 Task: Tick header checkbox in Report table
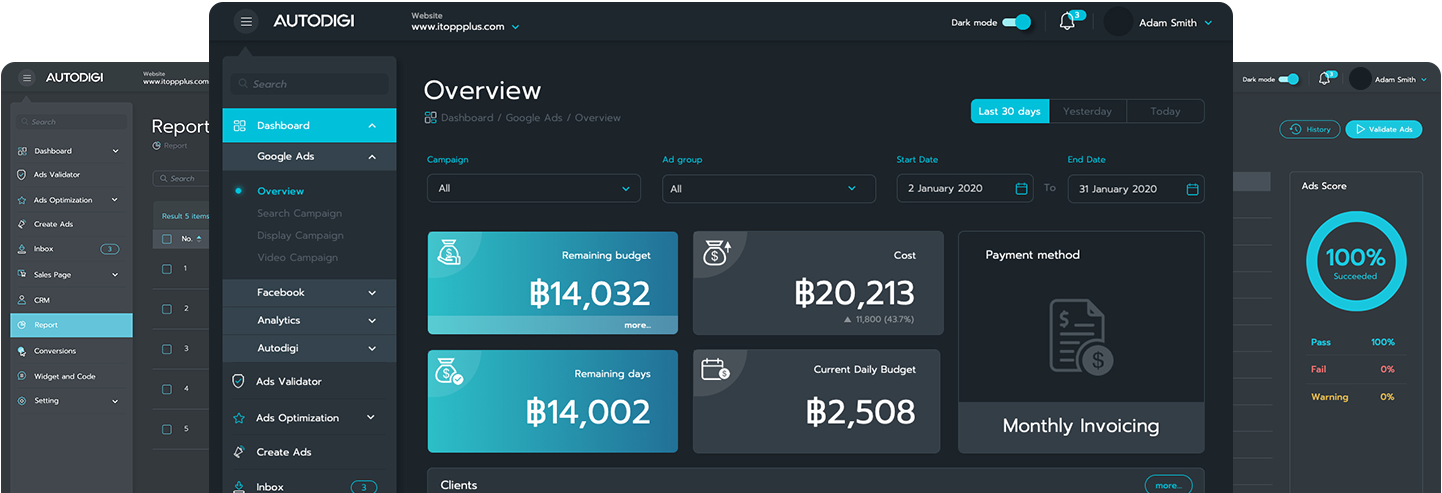[x=167, y=239]
